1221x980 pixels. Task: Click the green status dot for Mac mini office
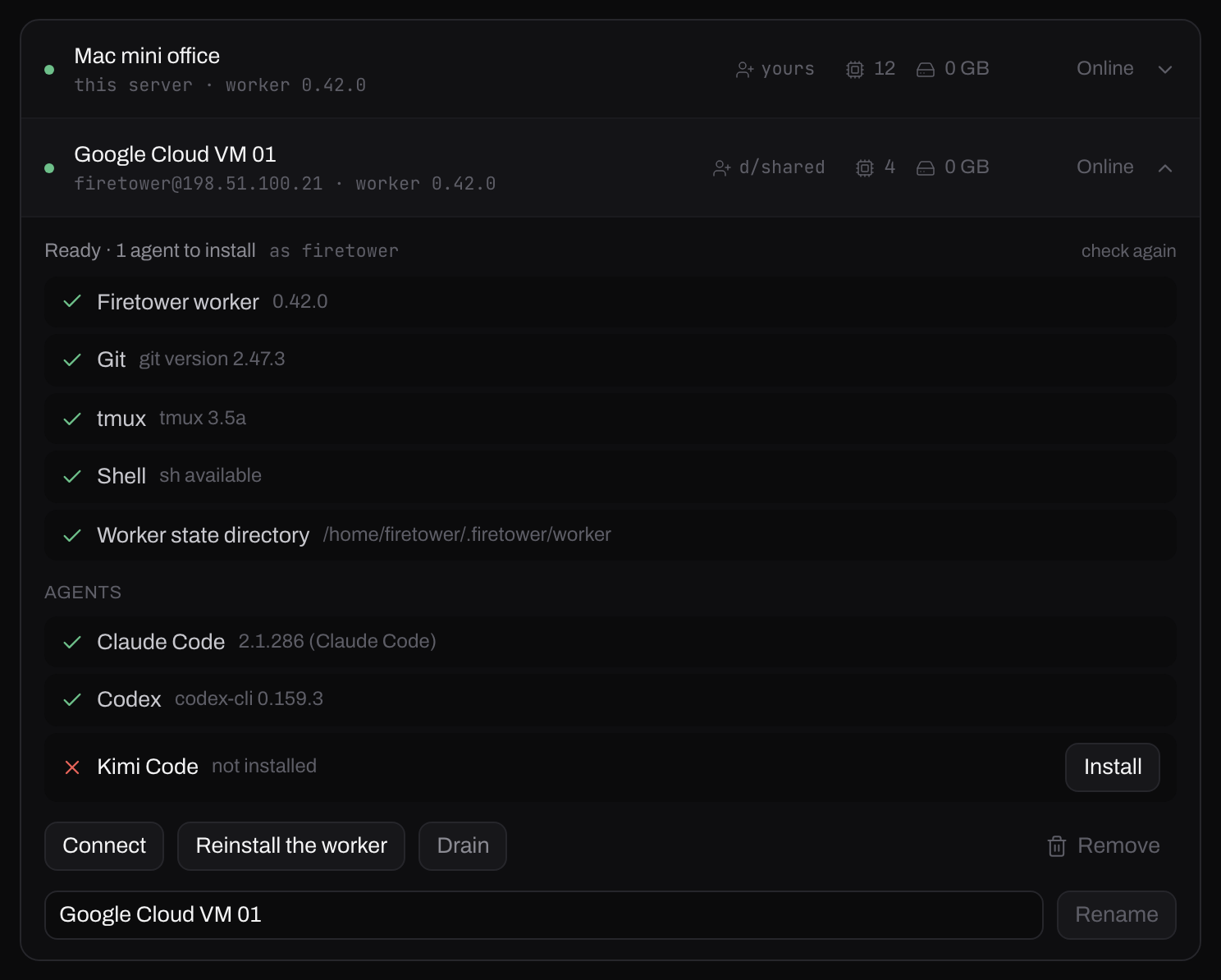[x=49, y=70]
